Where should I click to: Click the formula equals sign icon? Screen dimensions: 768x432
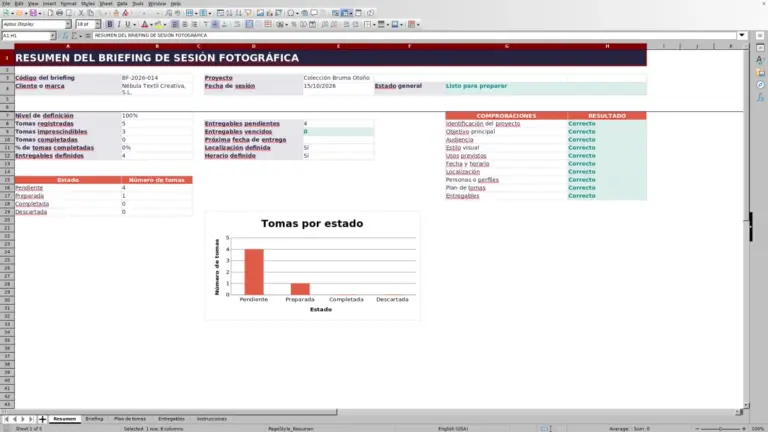tap(88, 35)
